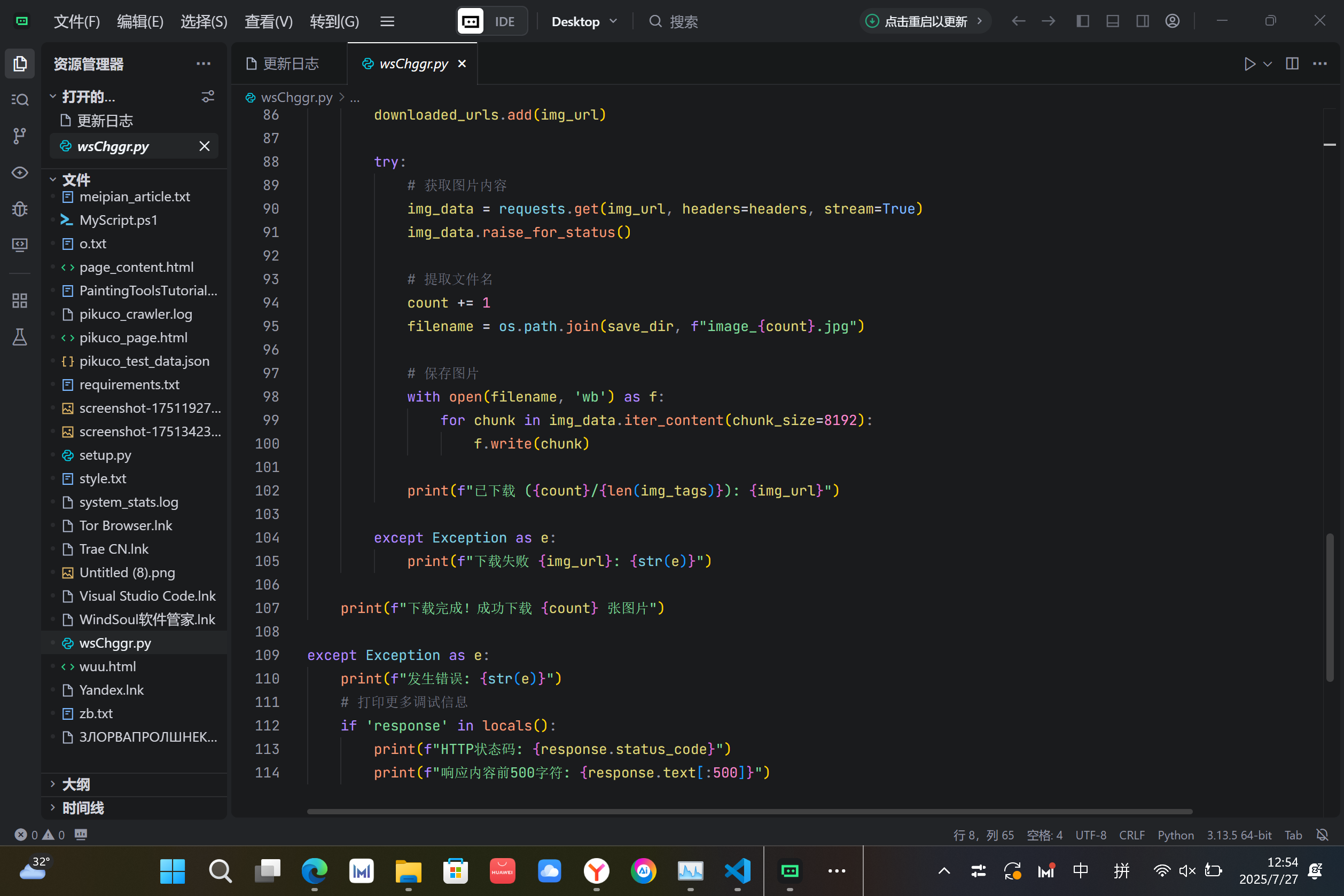This screenshot has height=896, width=1344.
Task: Open Microsoft Edge from the taskbar
Action: [x=315, y=870]
